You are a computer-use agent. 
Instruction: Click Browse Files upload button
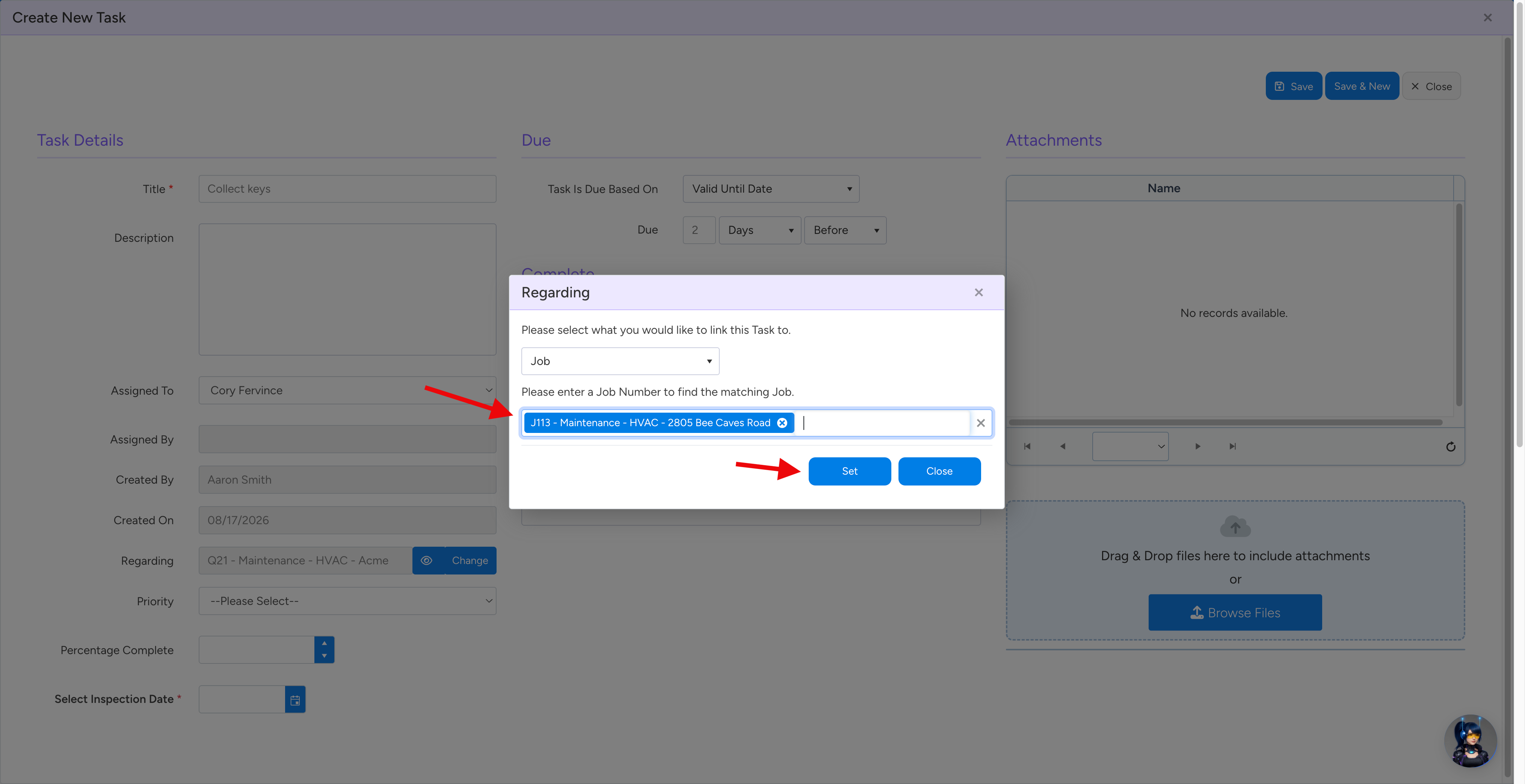click(x=1235, y=612)
